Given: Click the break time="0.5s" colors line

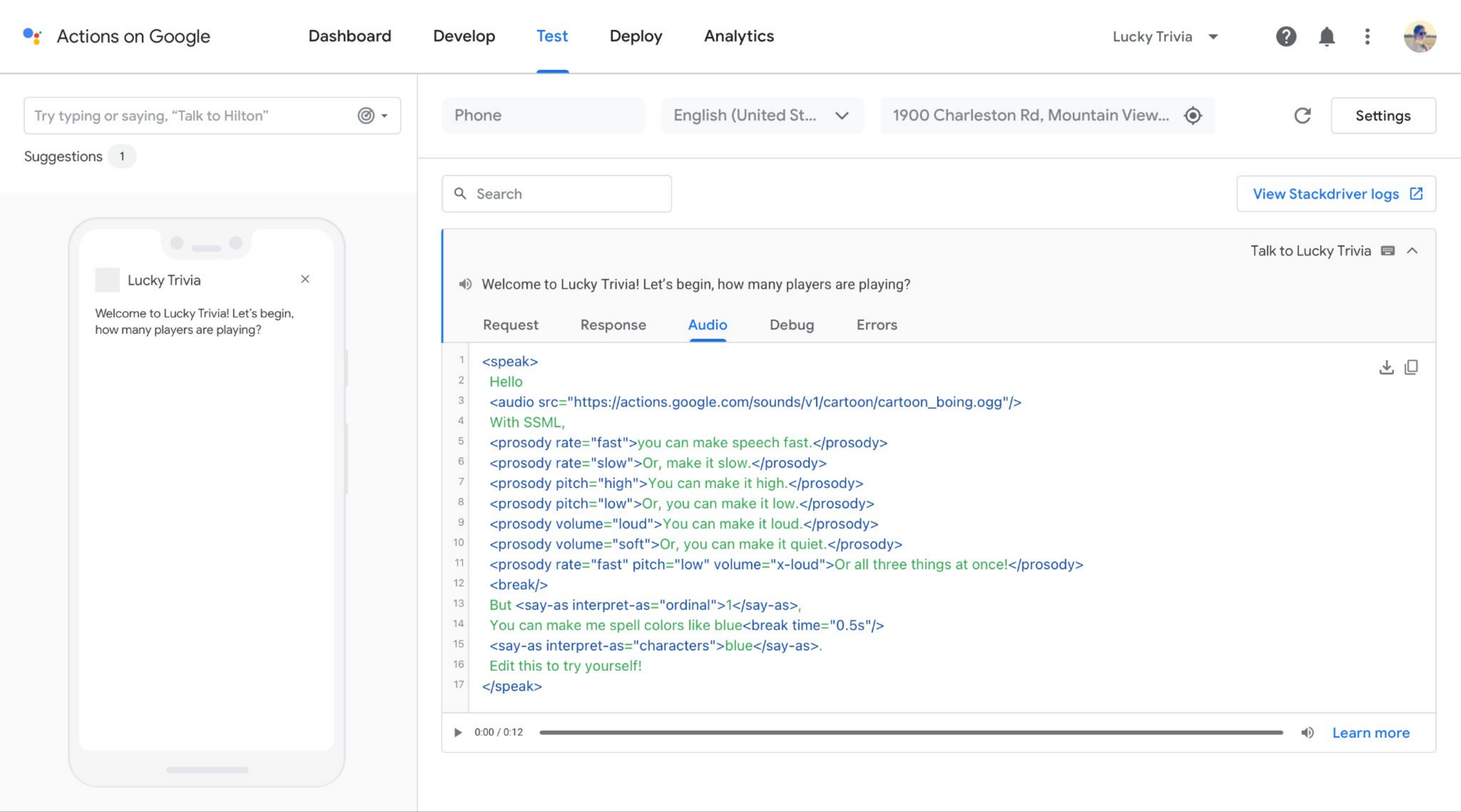Looking at the screenshot, I should pyautogui.click(x=686, y=625).
